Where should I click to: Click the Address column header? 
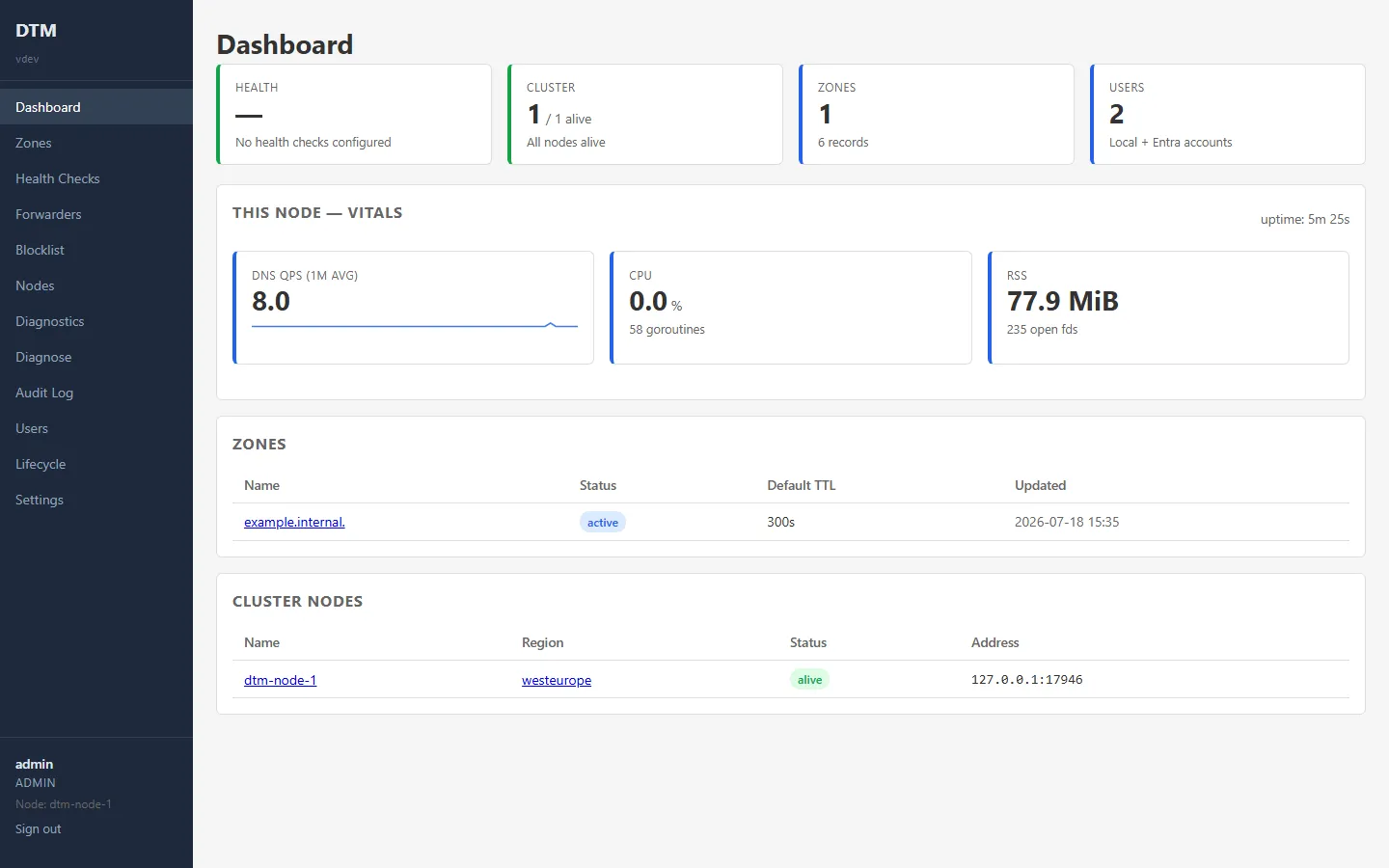tap(995, 642)
